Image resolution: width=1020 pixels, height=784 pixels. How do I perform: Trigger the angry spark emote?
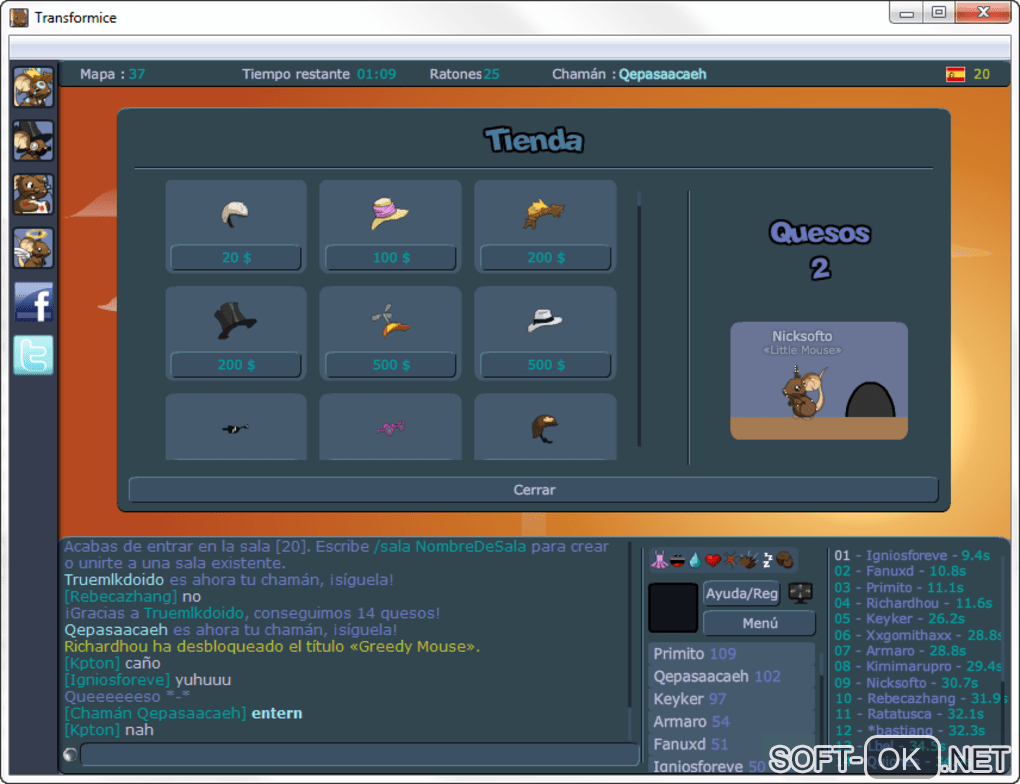tap(731, 560)
